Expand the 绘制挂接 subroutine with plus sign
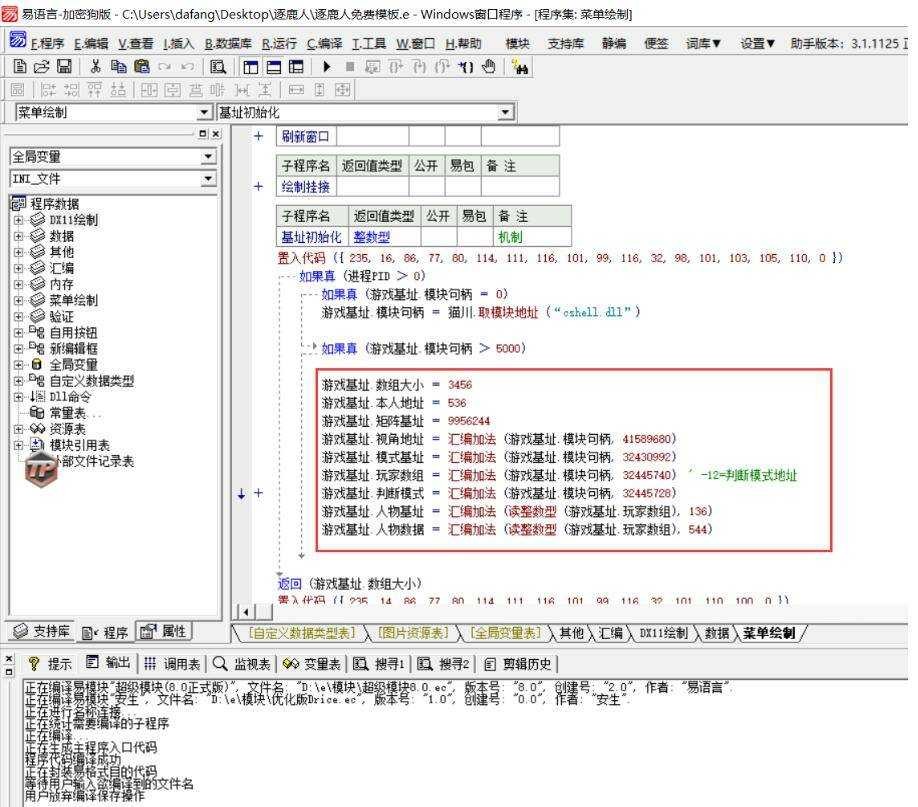The height and width of the screenshot is (807, 918). click(258, 186)
